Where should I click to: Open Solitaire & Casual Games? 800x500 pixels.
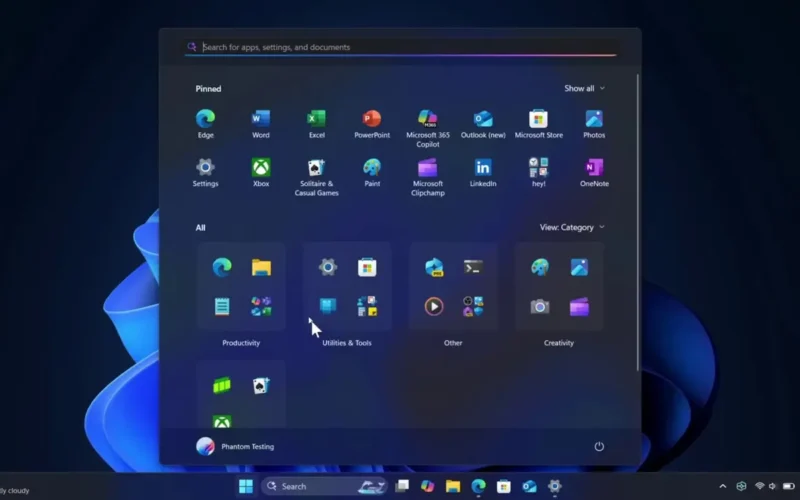[x=316, y=177]
